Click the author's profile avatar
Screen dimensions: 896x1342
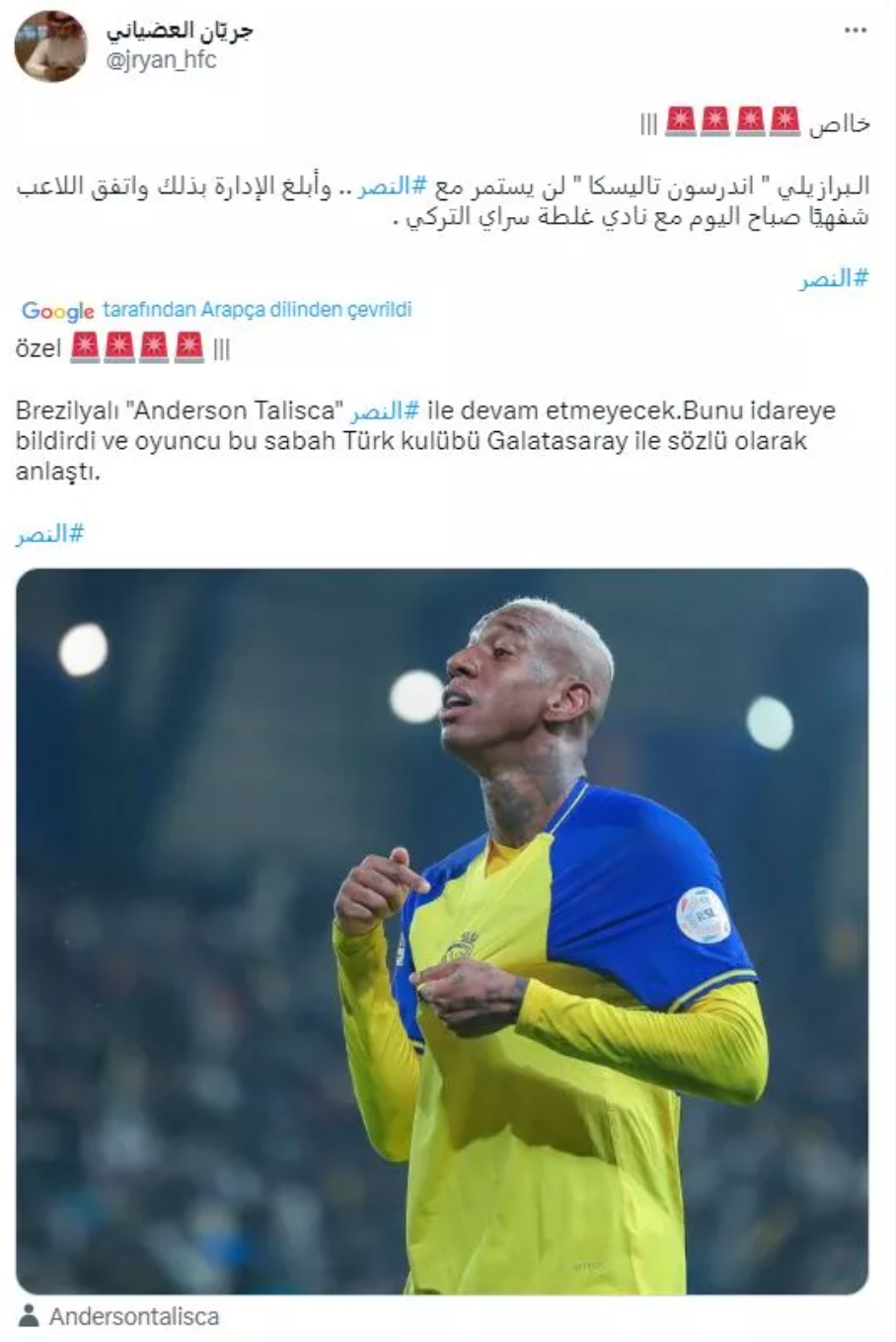(50, 45)
